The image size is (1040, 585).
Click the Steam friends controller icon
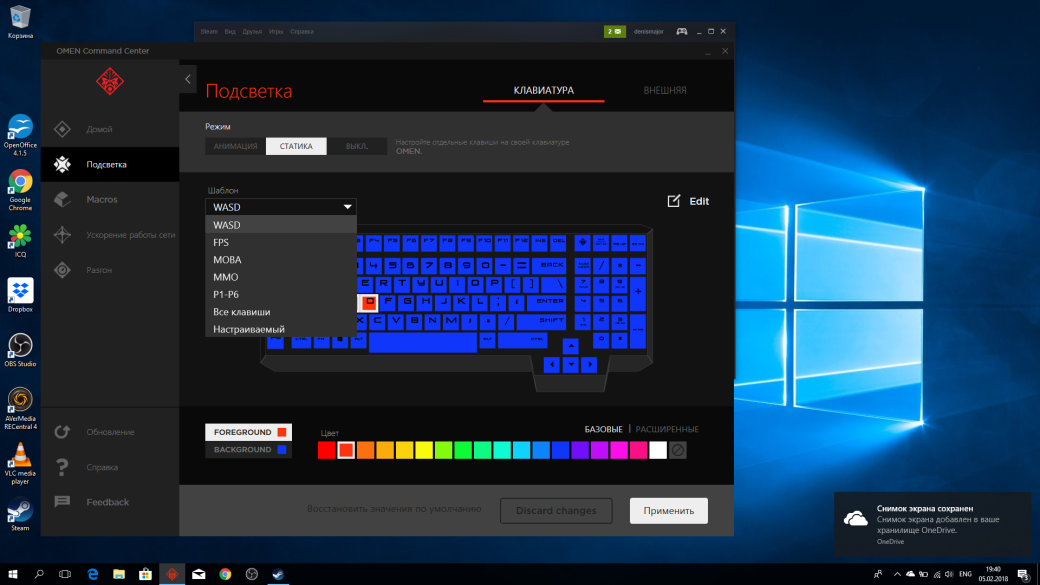682,31
